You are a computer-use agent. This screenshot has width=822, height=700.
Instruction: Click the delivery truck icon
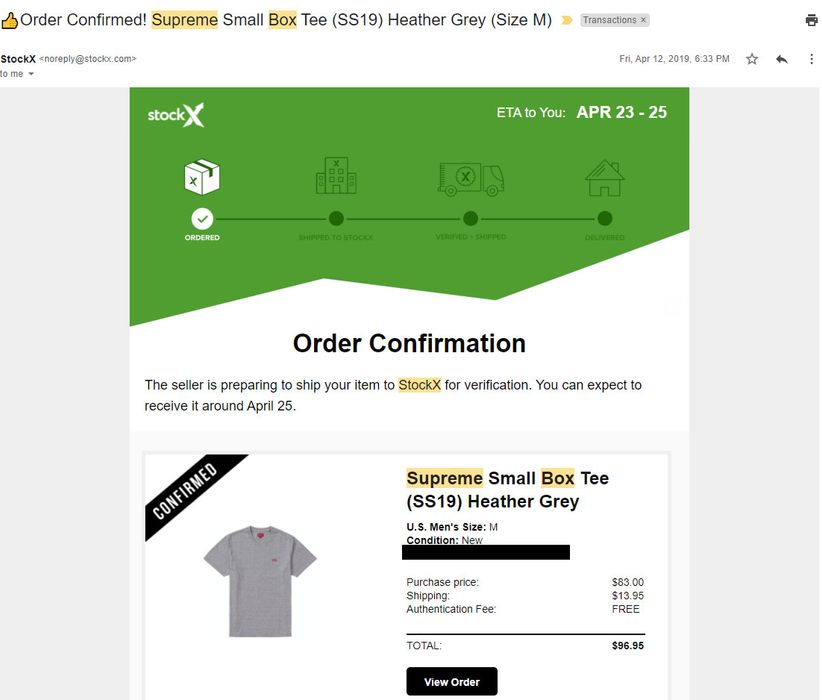tap(470, 179)
